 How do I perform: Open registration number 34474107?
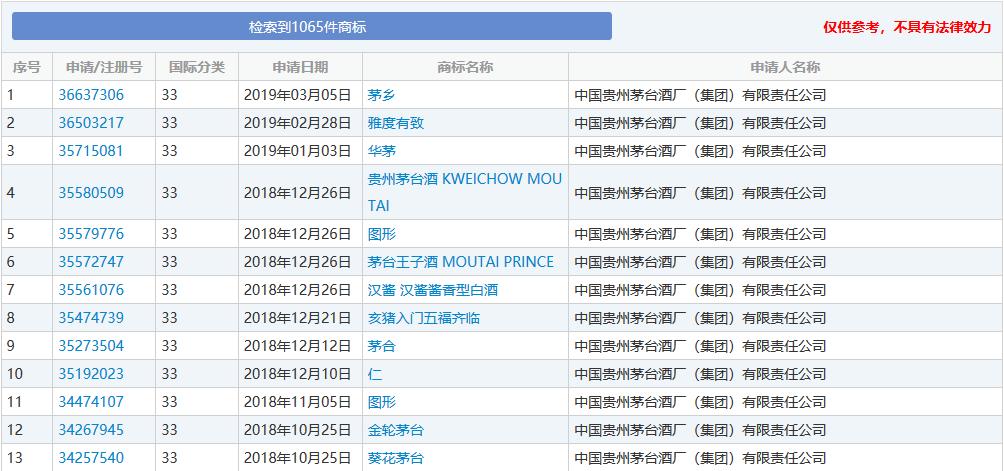click(x=91, y=402)
